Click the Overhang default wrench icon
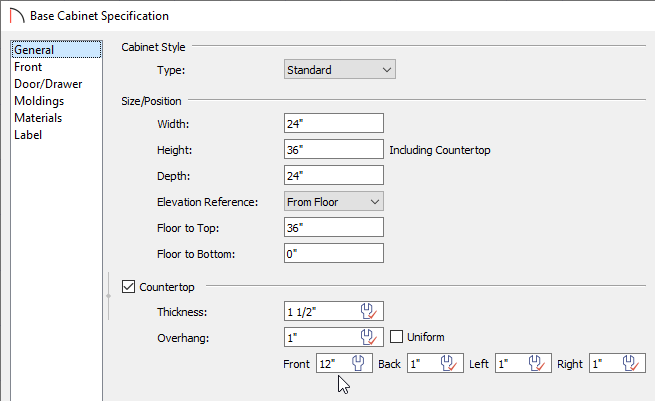 tap(369, 337)
